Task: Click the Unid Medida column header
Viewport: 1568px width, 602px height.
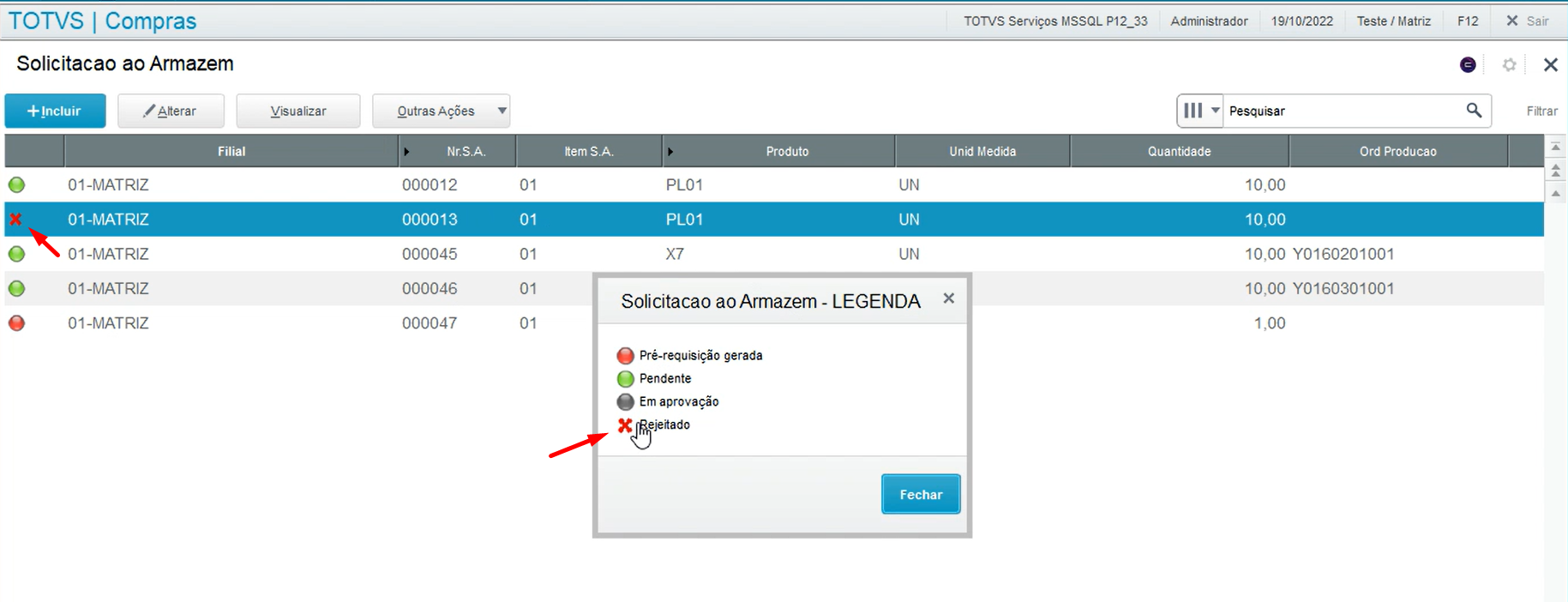Action: (x=982, y=151)
